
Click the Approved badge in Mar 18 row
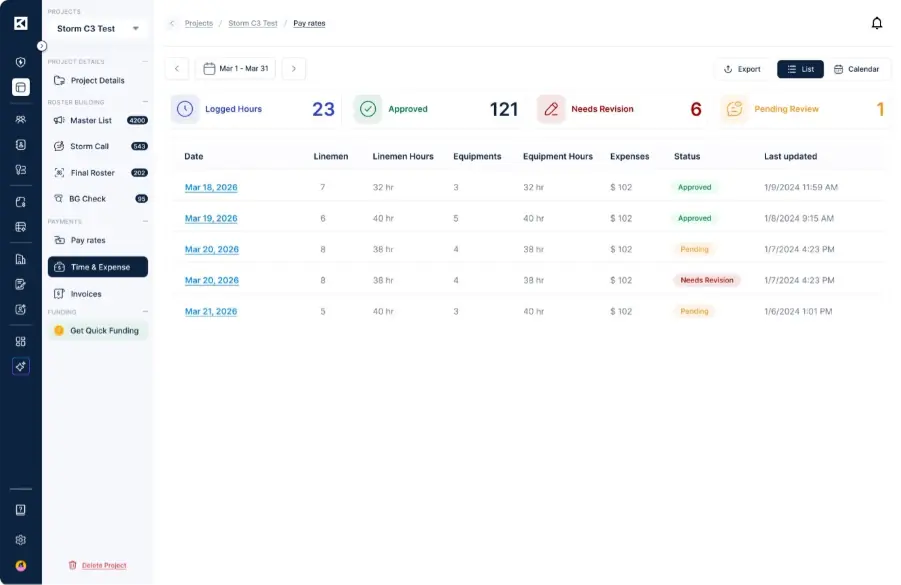(x=694, y=187)
